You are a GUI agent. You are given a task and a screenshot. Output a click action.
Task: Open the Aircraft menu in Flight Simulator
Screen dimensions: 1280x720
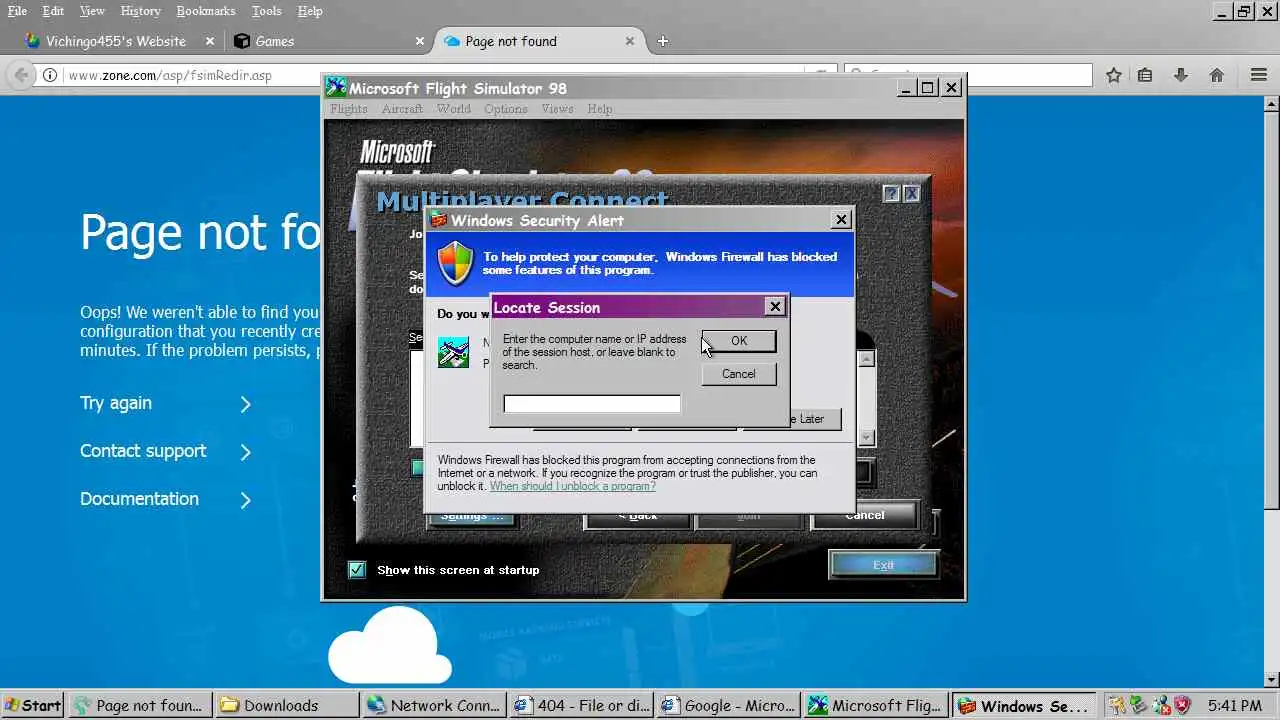click(x=402, y=109)
